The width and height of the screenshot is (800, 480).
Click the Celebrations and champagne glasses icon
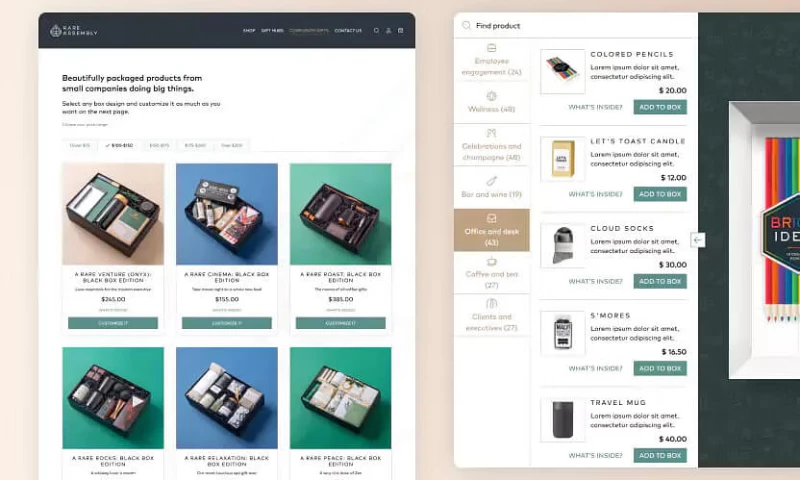point(491,133)
